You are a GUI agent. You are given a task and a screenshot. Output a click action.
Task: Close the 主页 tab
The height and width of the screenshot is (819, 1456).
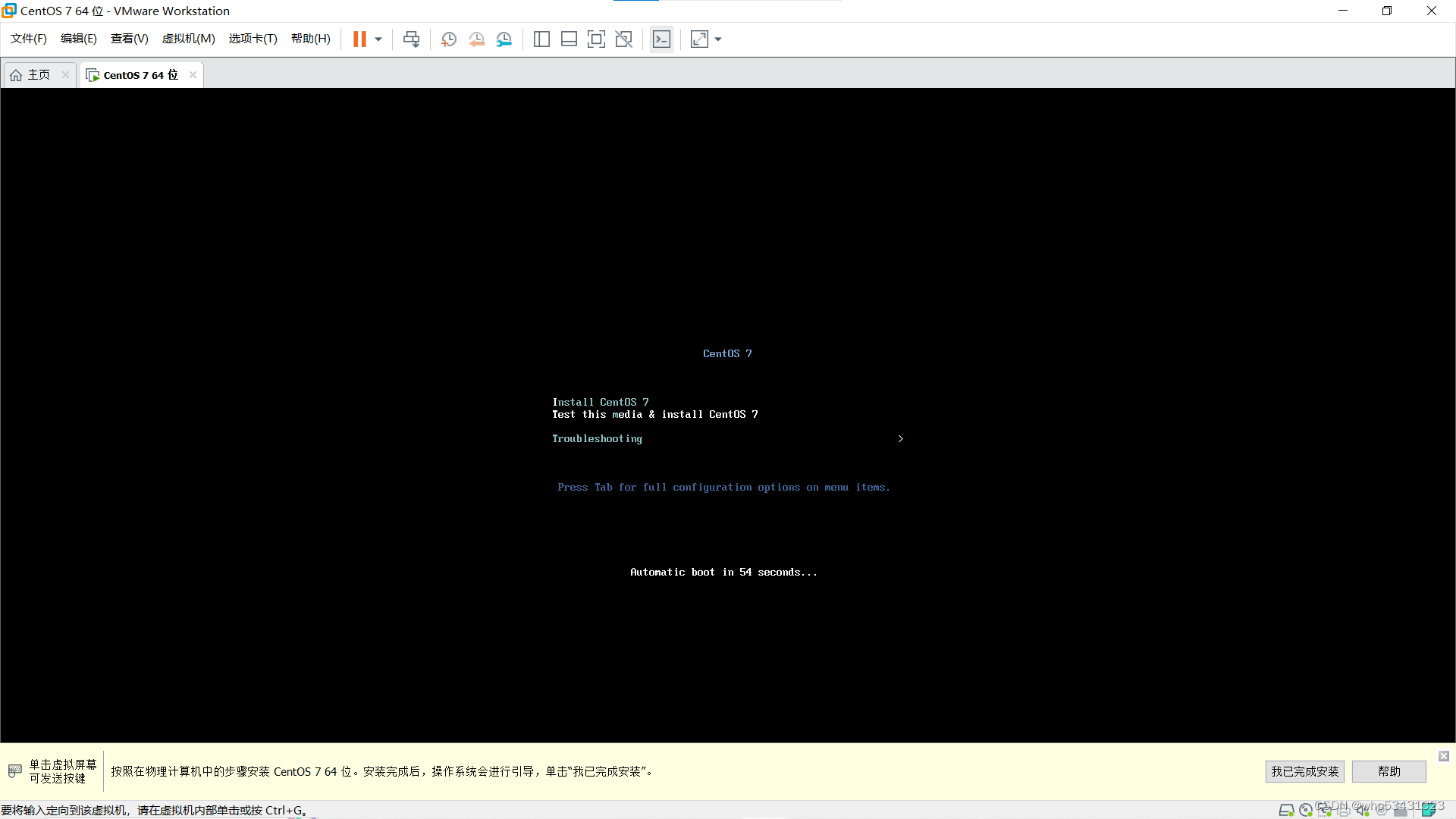66,74
